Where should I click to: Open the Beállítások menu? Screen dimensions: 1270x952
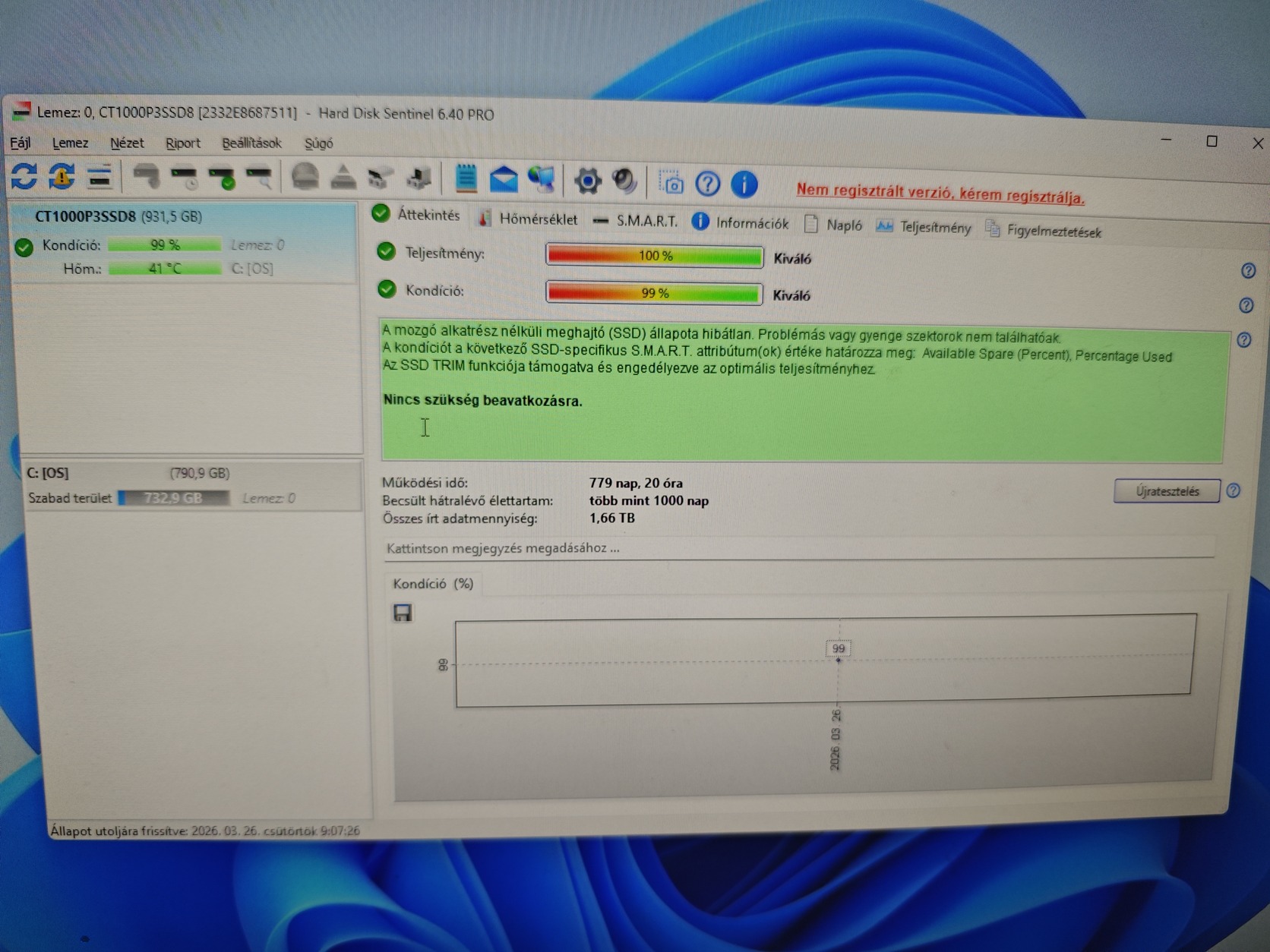(x=251, y=143)
